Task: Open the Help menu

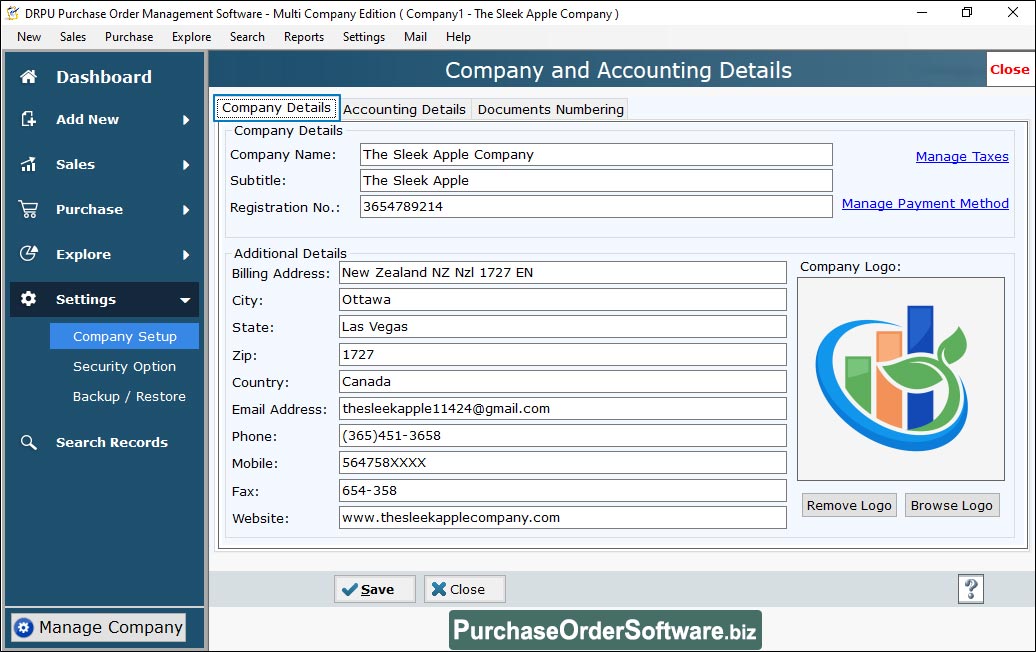Action: coord(458,37)
